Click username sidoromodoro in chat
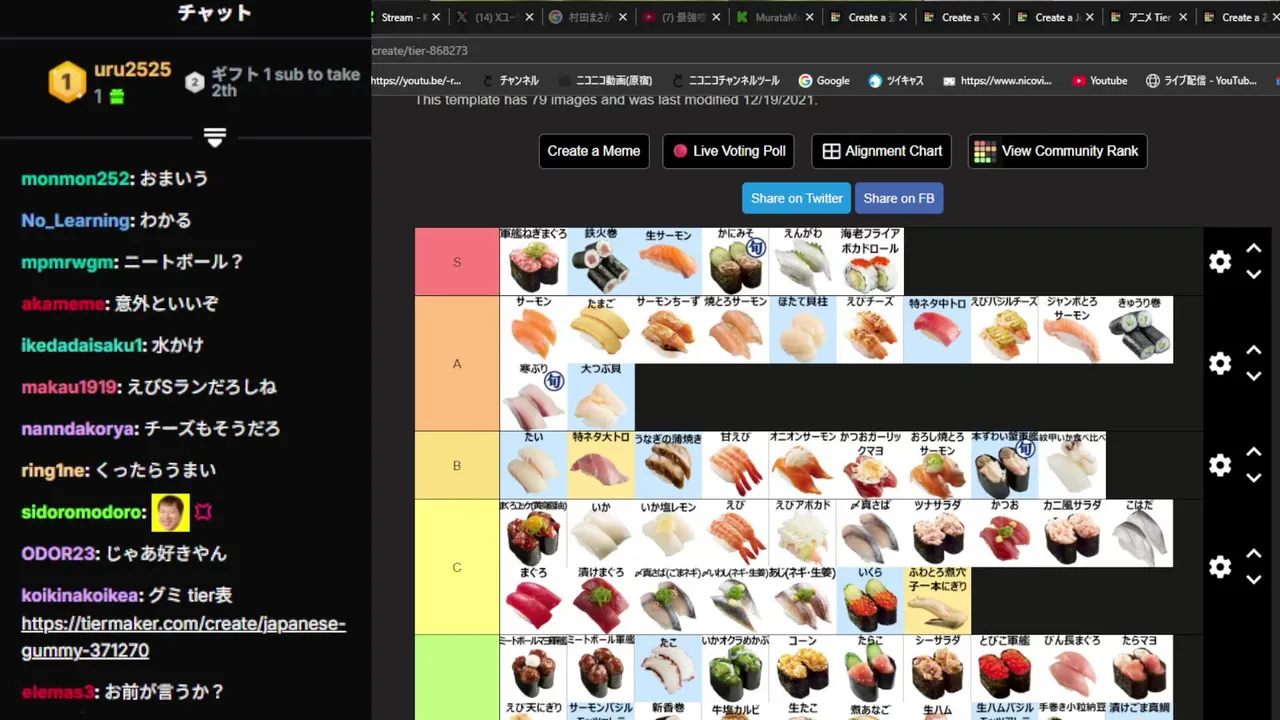Viewport: 1280px width, 720px height. (x=83, y=512)
